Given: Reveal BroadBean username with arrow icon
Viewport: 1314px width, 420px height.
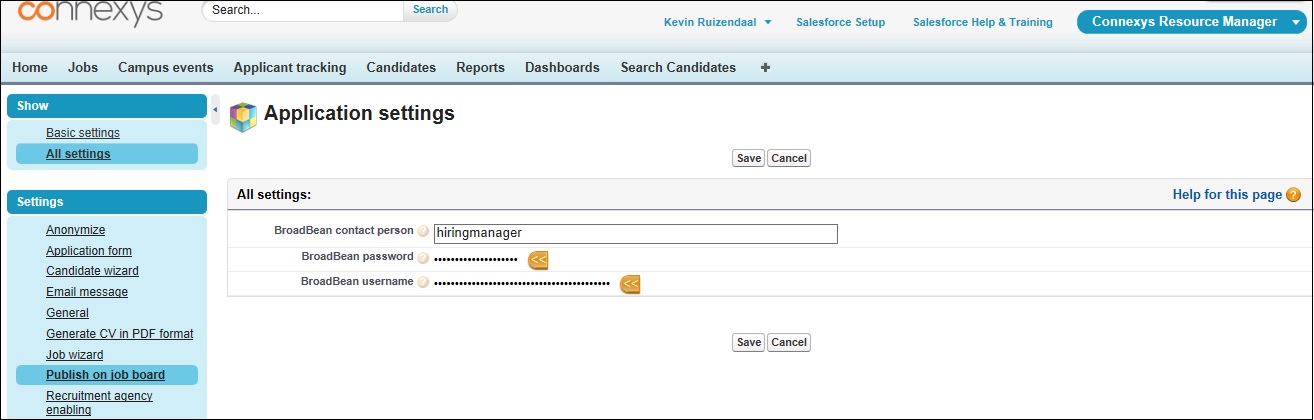Looking at the screenshot, I should pos(630,284).
